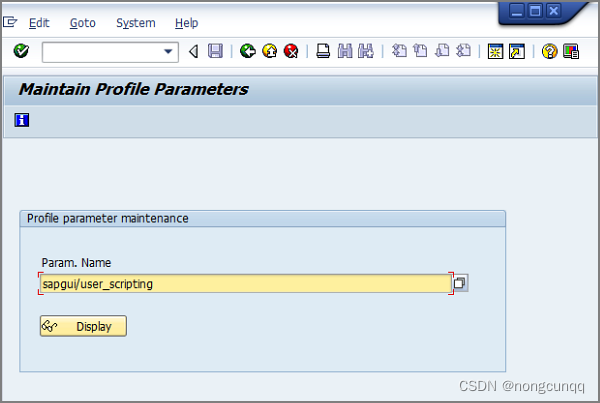Click the red Cancel icon
Image resolution: width=600 pixels, height=403 pixels.
point(291,51)
